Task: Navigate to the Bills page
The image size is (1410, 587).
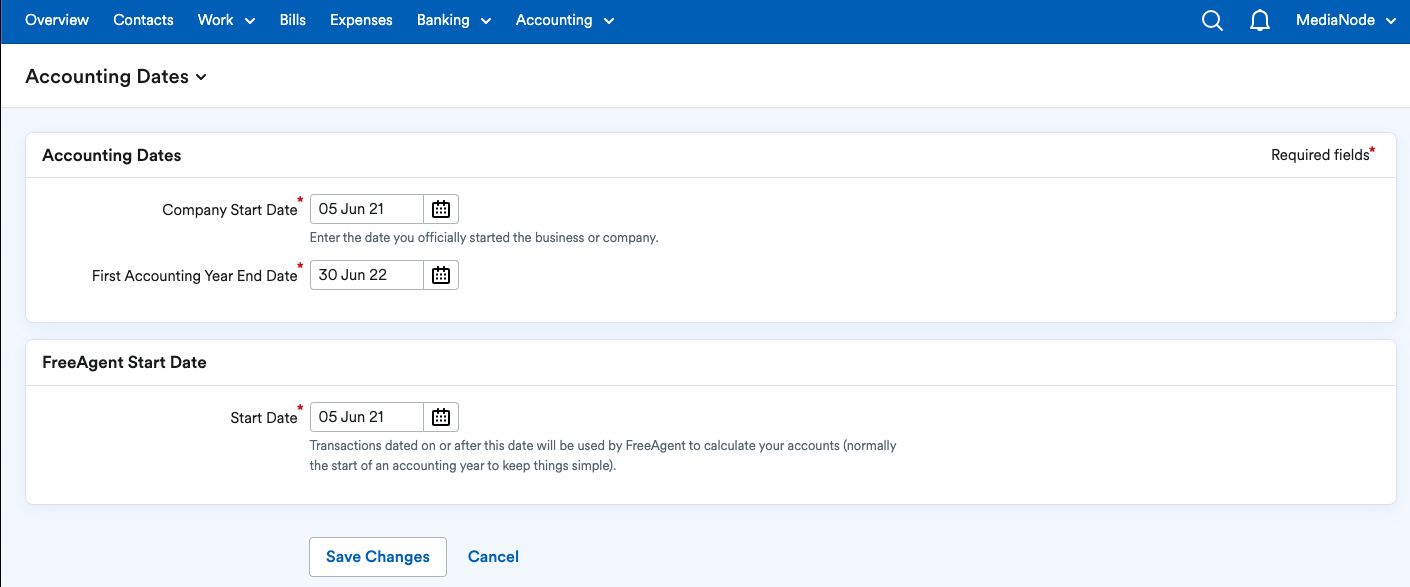Action: [292, 20]
